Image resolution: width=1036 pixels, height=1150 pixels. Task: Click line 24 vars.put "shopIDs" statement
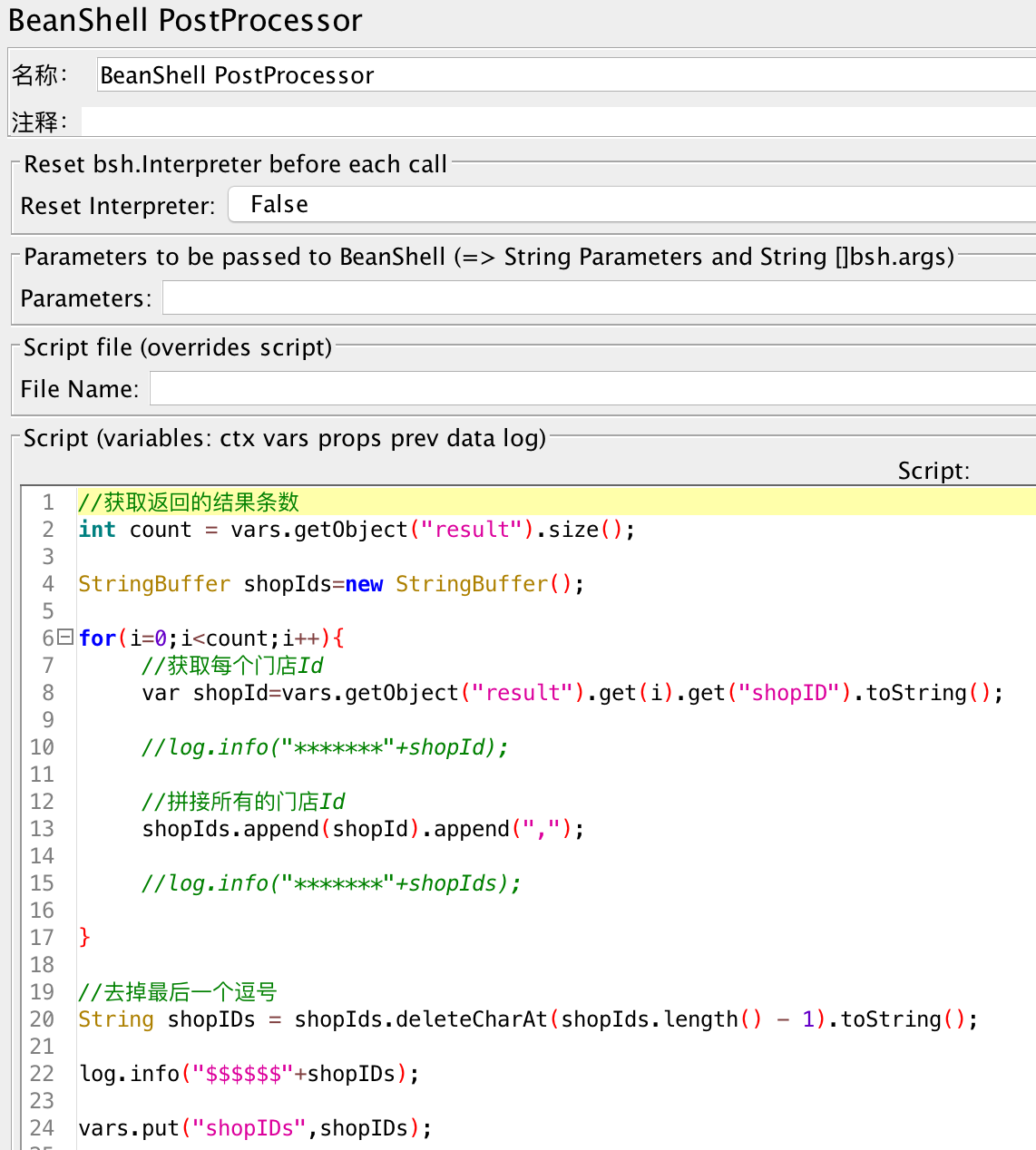pos(256,1128)
